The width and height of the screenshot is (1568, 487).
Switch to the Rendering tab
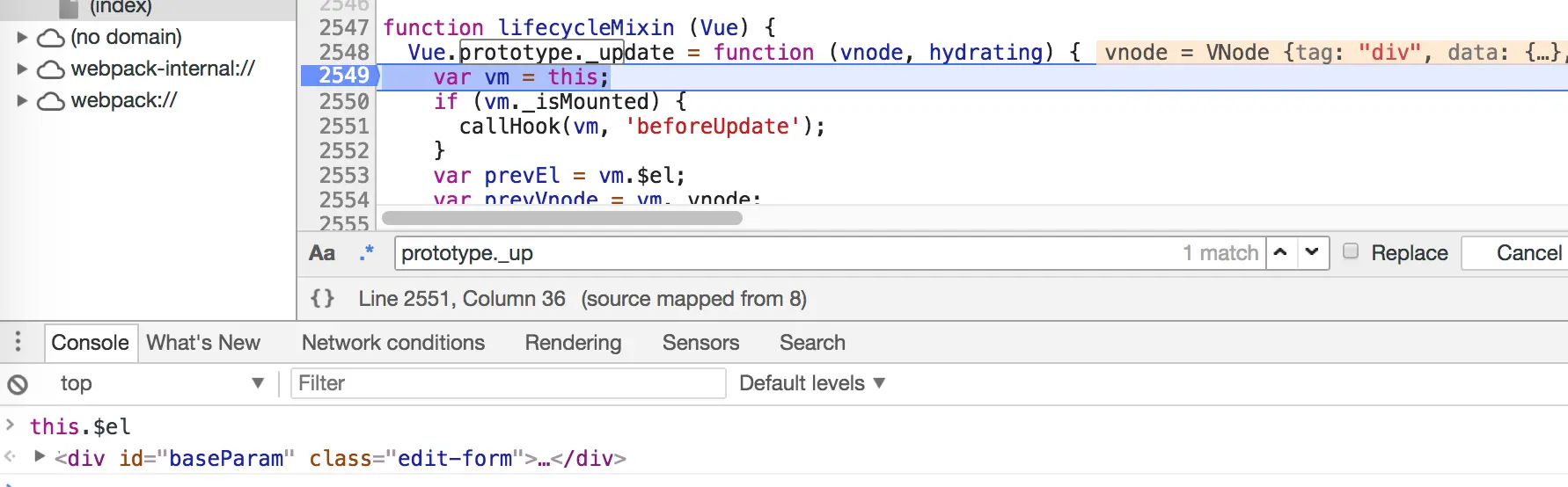click(x=573, y=343)
